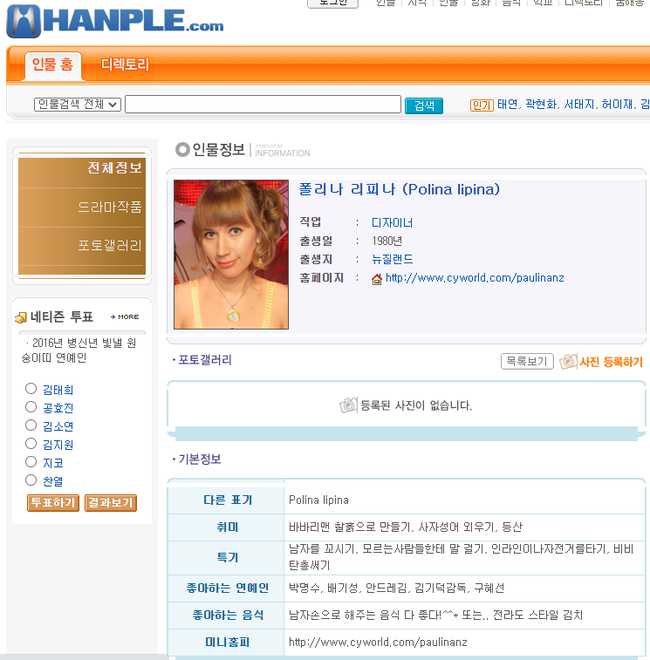Screen dimensions: 650x660
Task: Select the 김태희 radio option
Action: (x=31, y=389)
